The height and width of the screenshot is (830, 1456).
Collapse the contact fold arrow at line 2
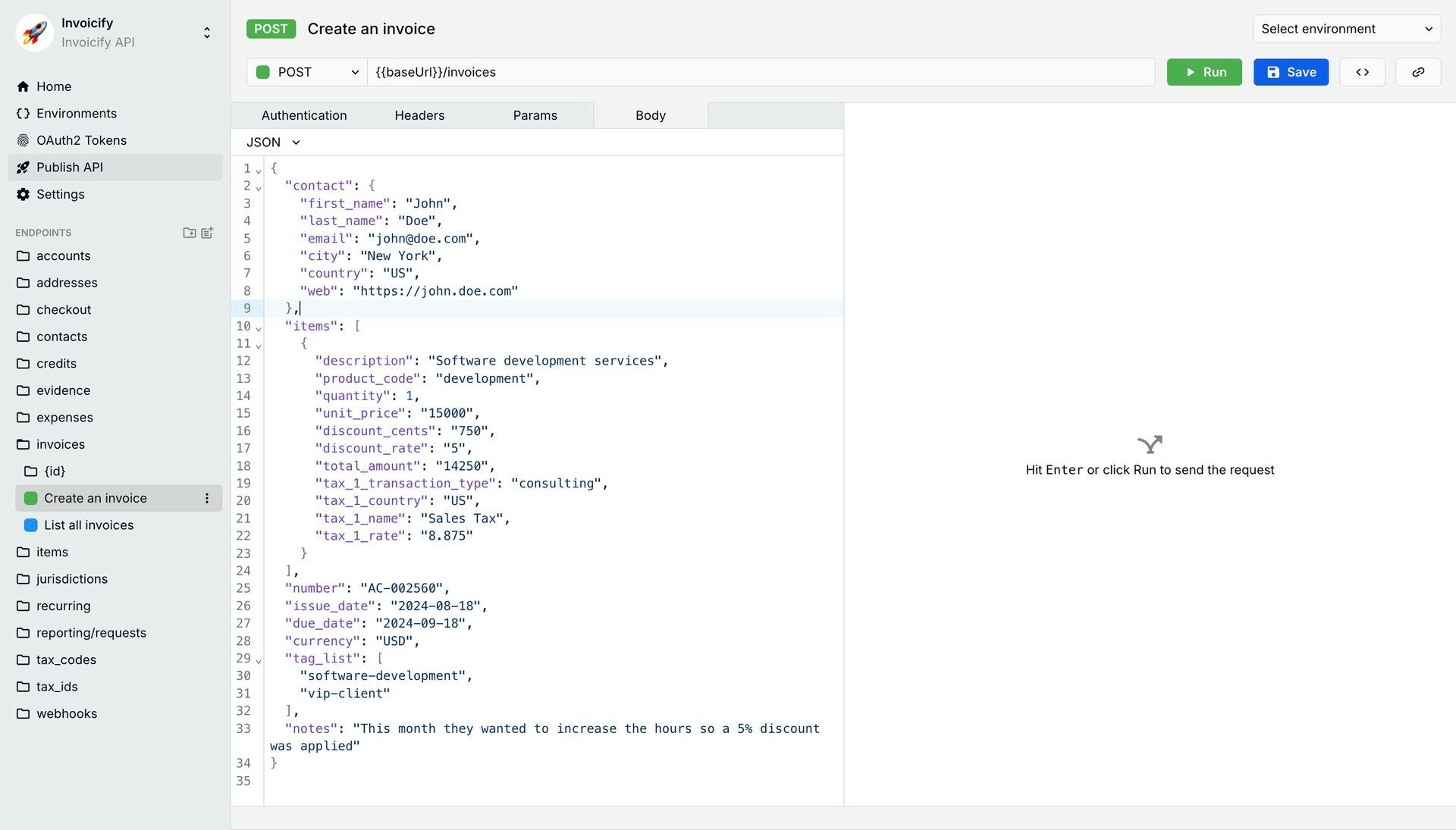point(259,187)
